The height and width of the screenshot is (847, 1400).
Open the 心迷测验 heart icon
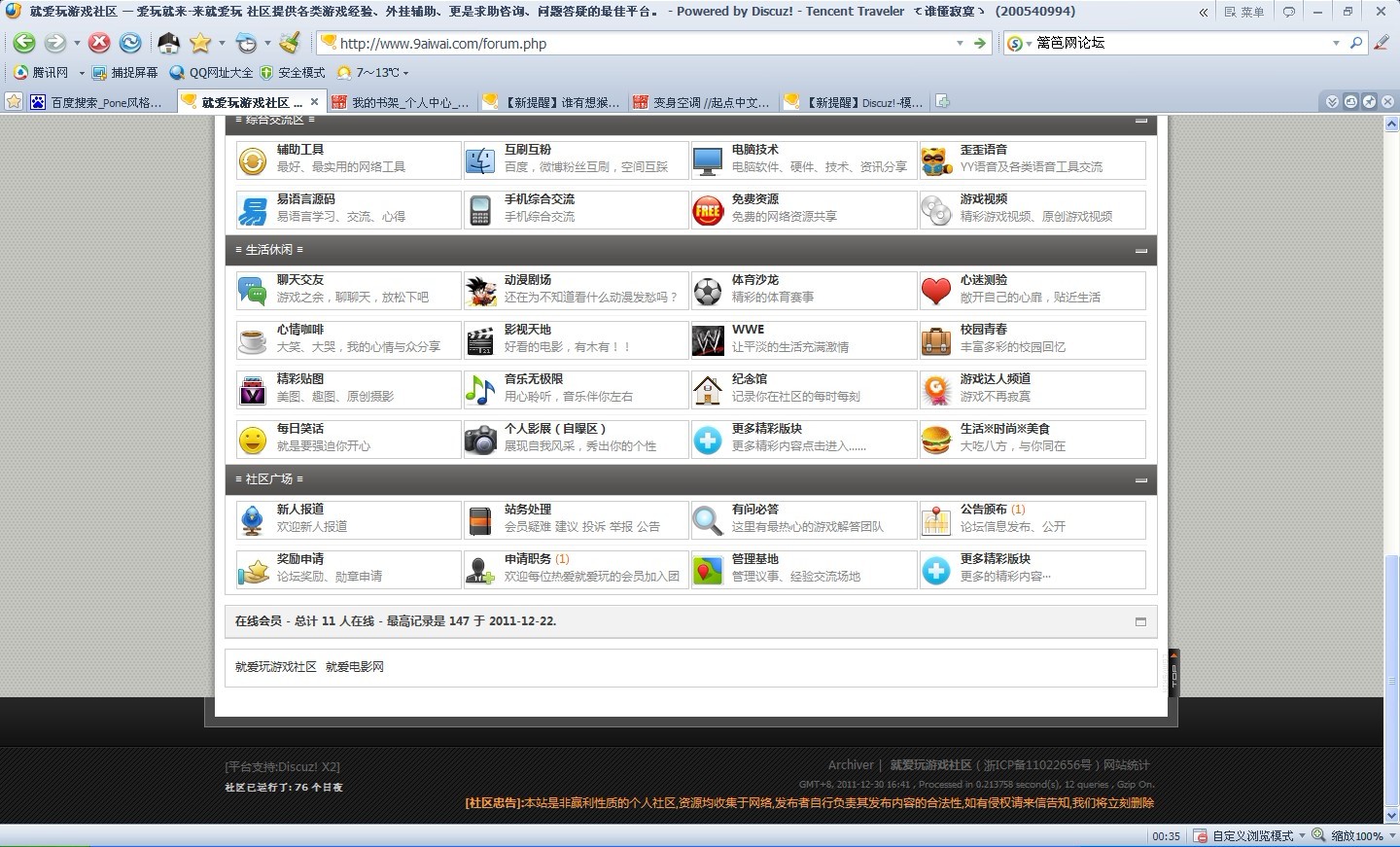[x=936, y=291]
